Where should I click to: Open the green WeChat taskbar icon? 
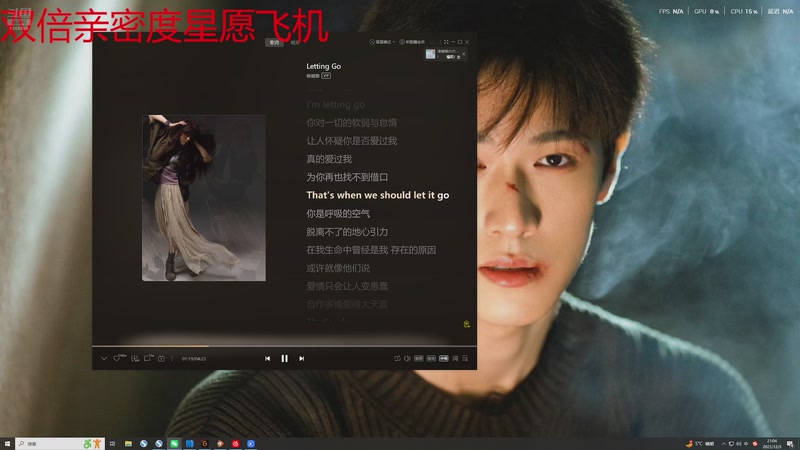coord(174,444)
